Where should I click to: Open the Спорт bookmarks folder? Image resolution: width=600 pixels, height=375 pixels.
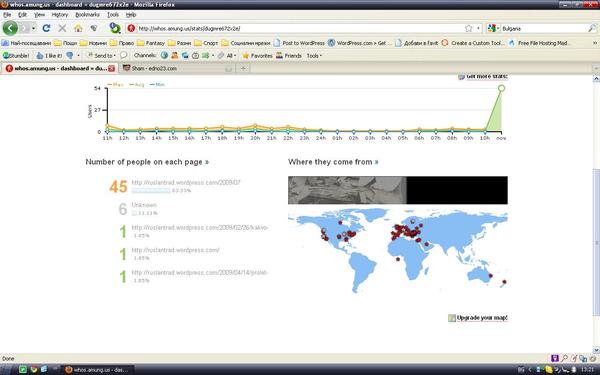[x=206, y=43]
